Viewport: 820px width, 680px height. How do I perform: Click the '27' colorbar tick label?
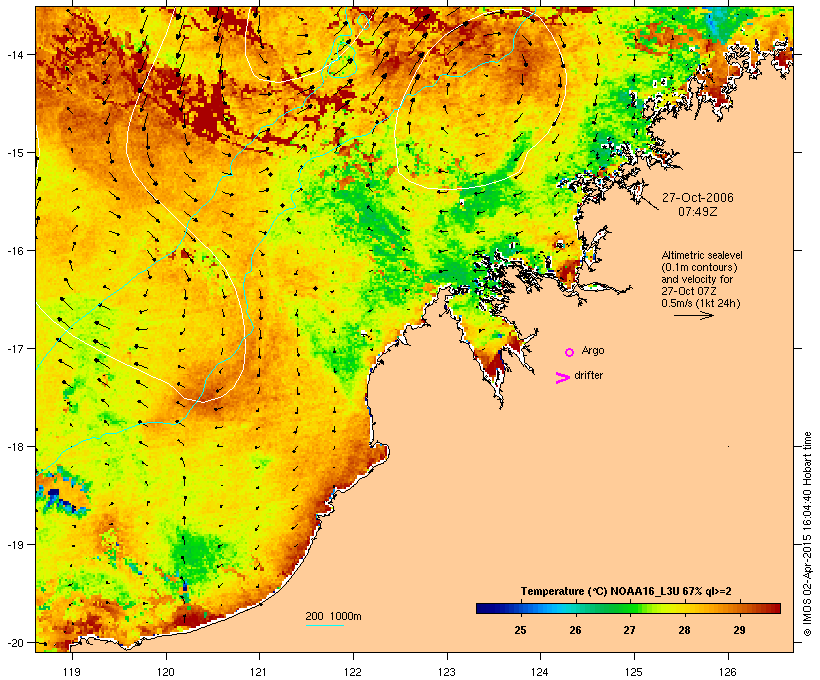click(629, 630)
